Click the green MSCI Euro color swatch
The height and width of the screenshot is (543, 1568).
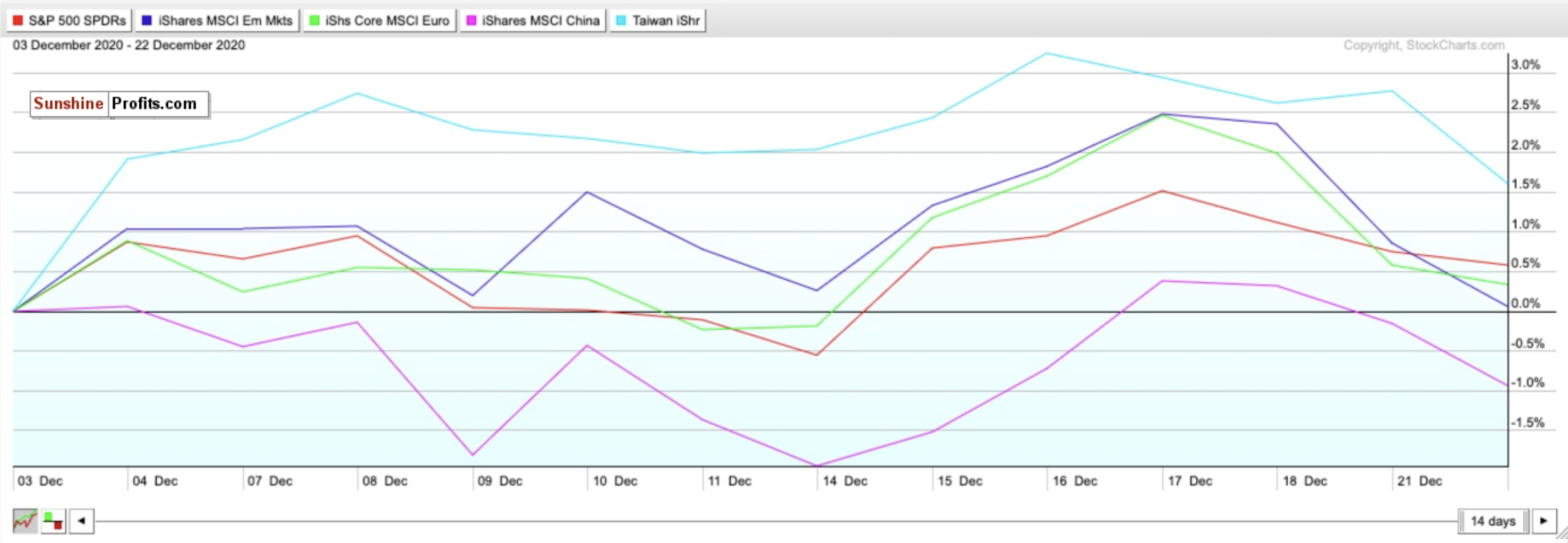coord(314,21)
